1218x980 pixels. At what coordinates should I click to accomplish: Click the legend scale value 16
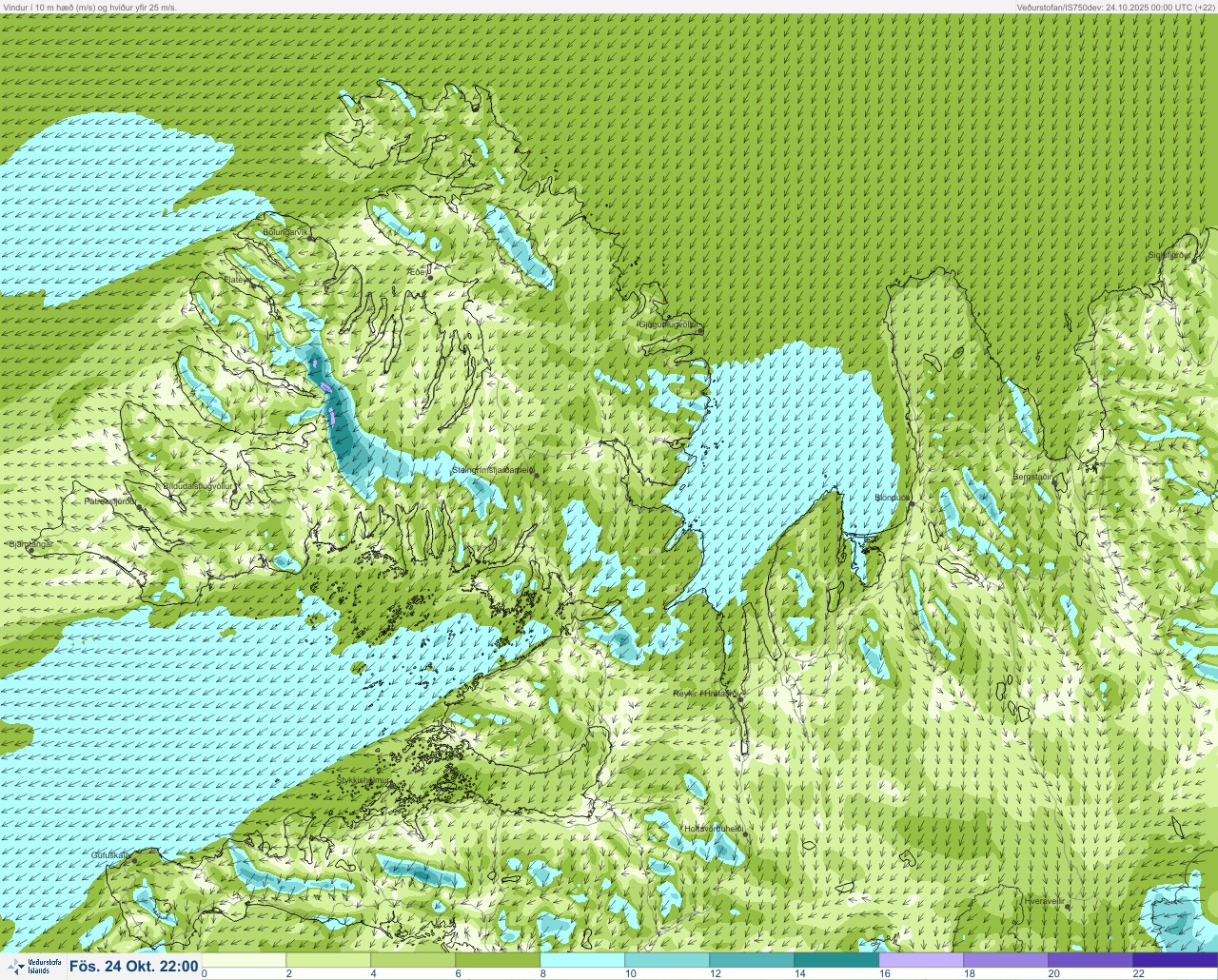[x=884, y=973]
